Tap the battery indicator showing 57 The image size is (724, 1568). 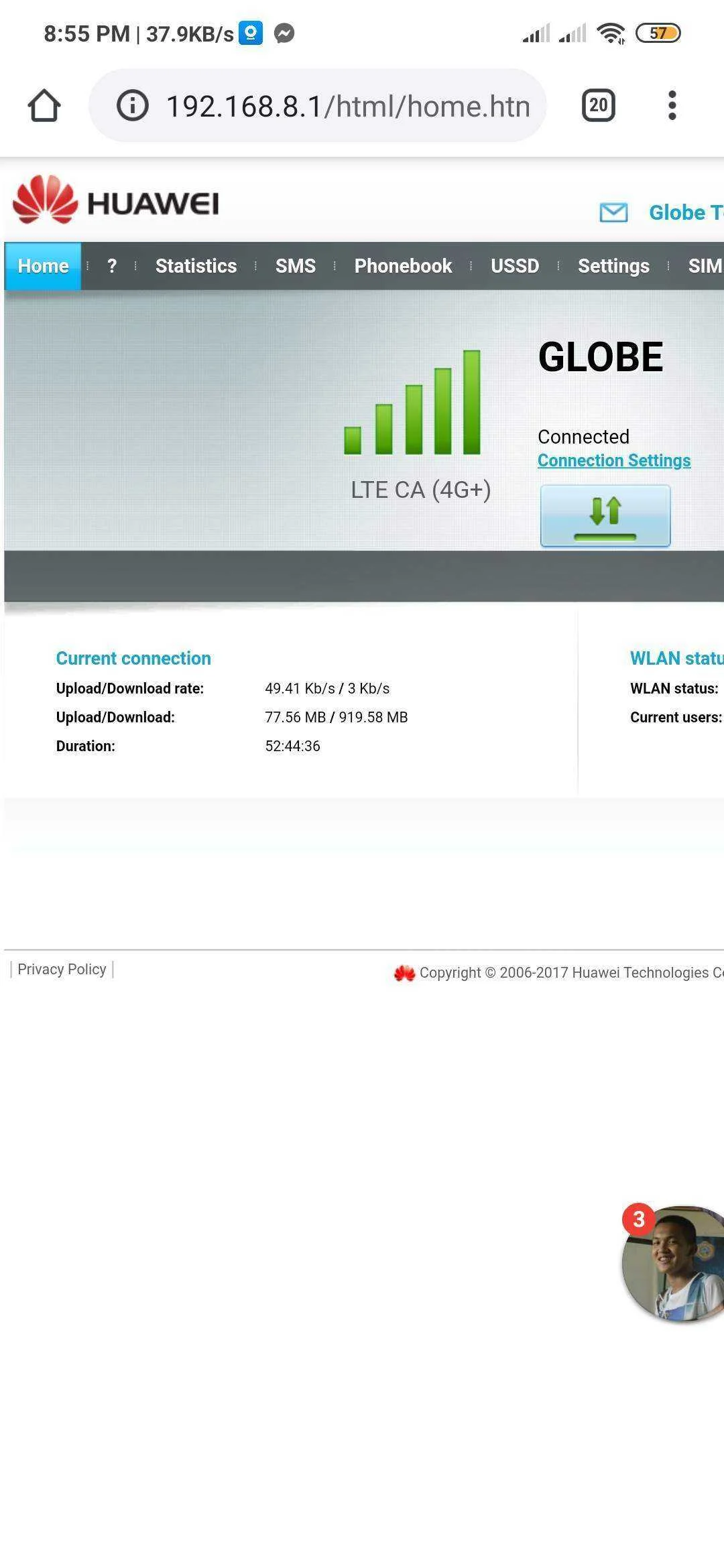pyautogui.click(x=658, y=33)
